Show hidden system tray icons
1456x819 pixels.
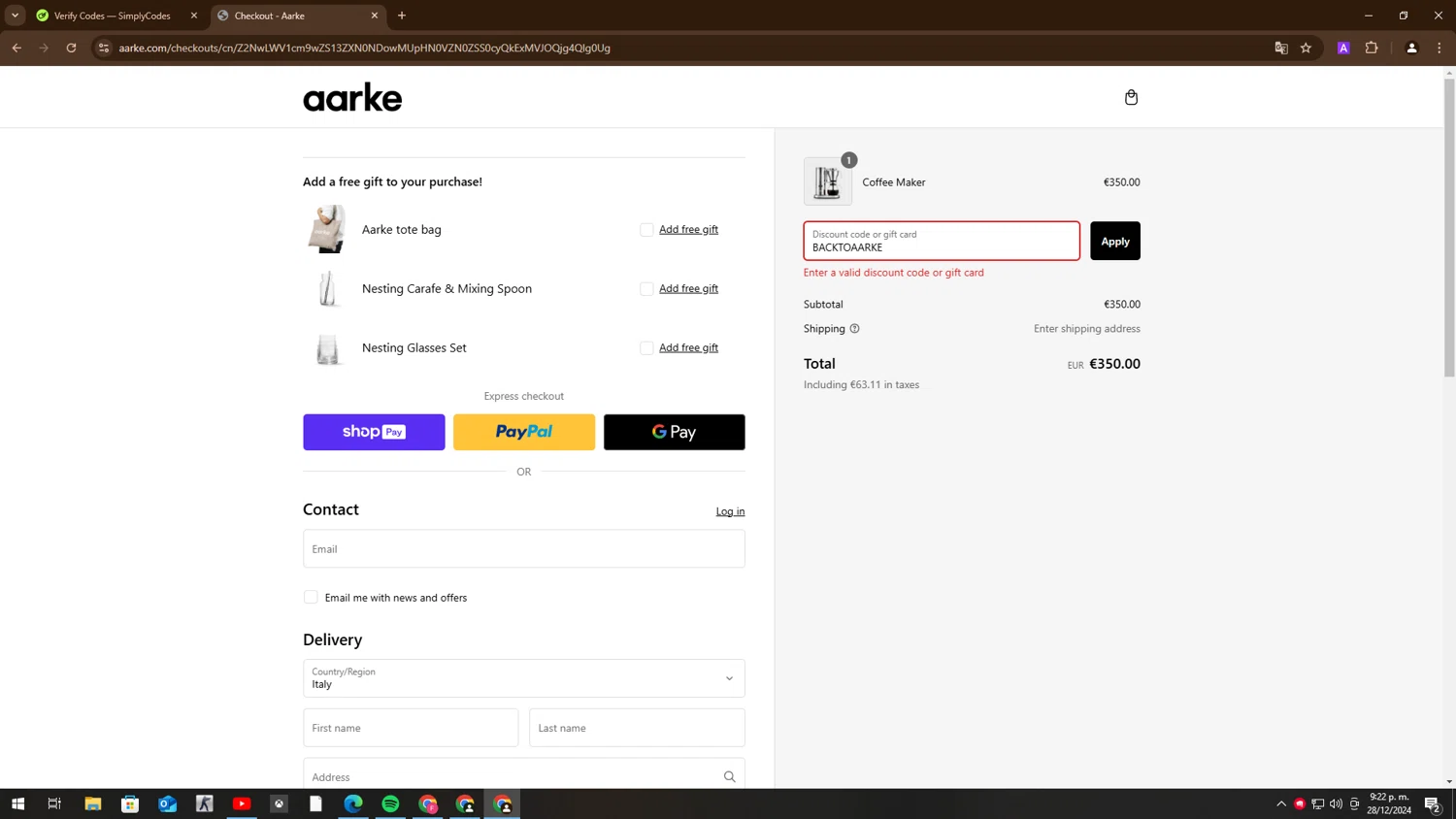point(1281,803)
